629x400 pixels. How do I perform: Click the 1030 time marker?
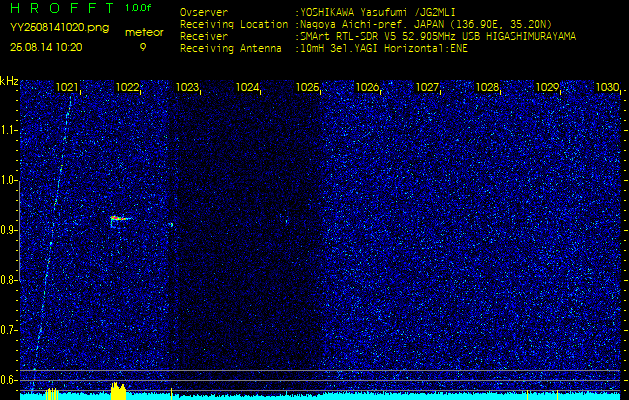pos(607,87)
